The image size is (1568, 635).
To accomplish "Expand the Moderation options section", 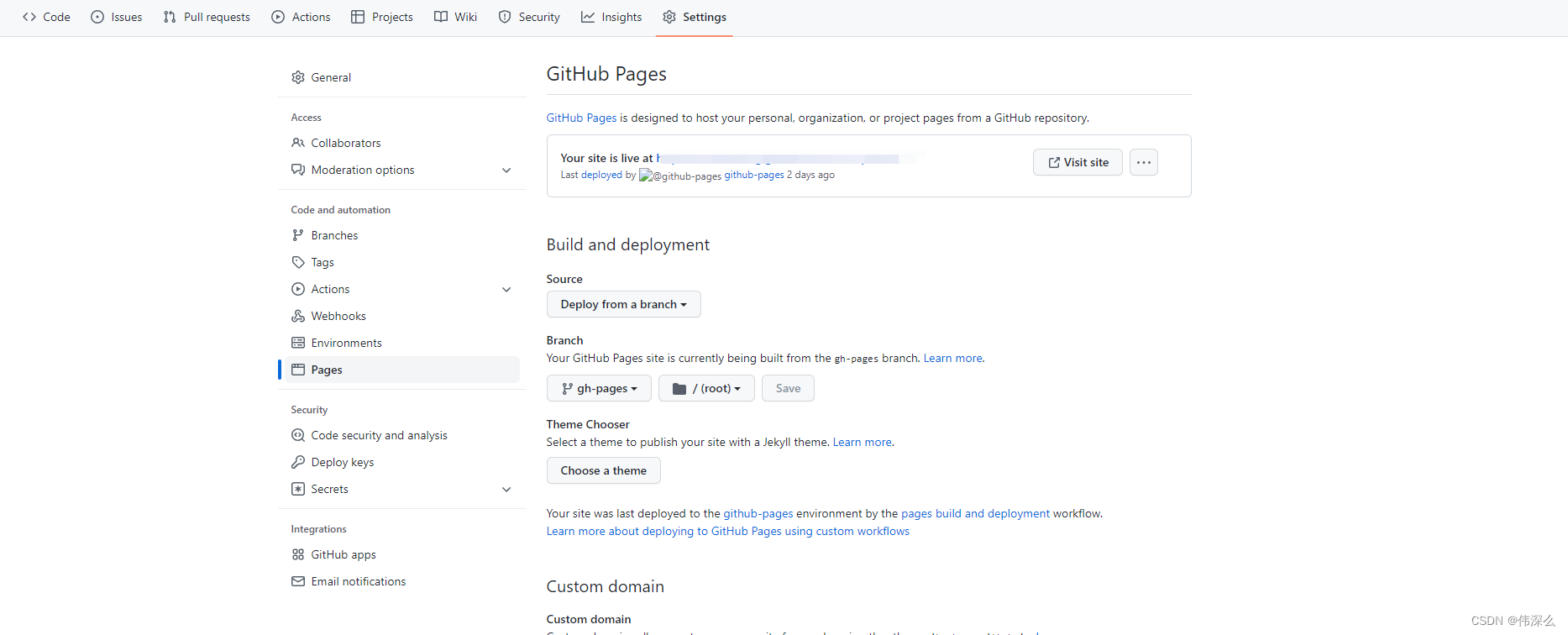I will [x=506, y=170].
